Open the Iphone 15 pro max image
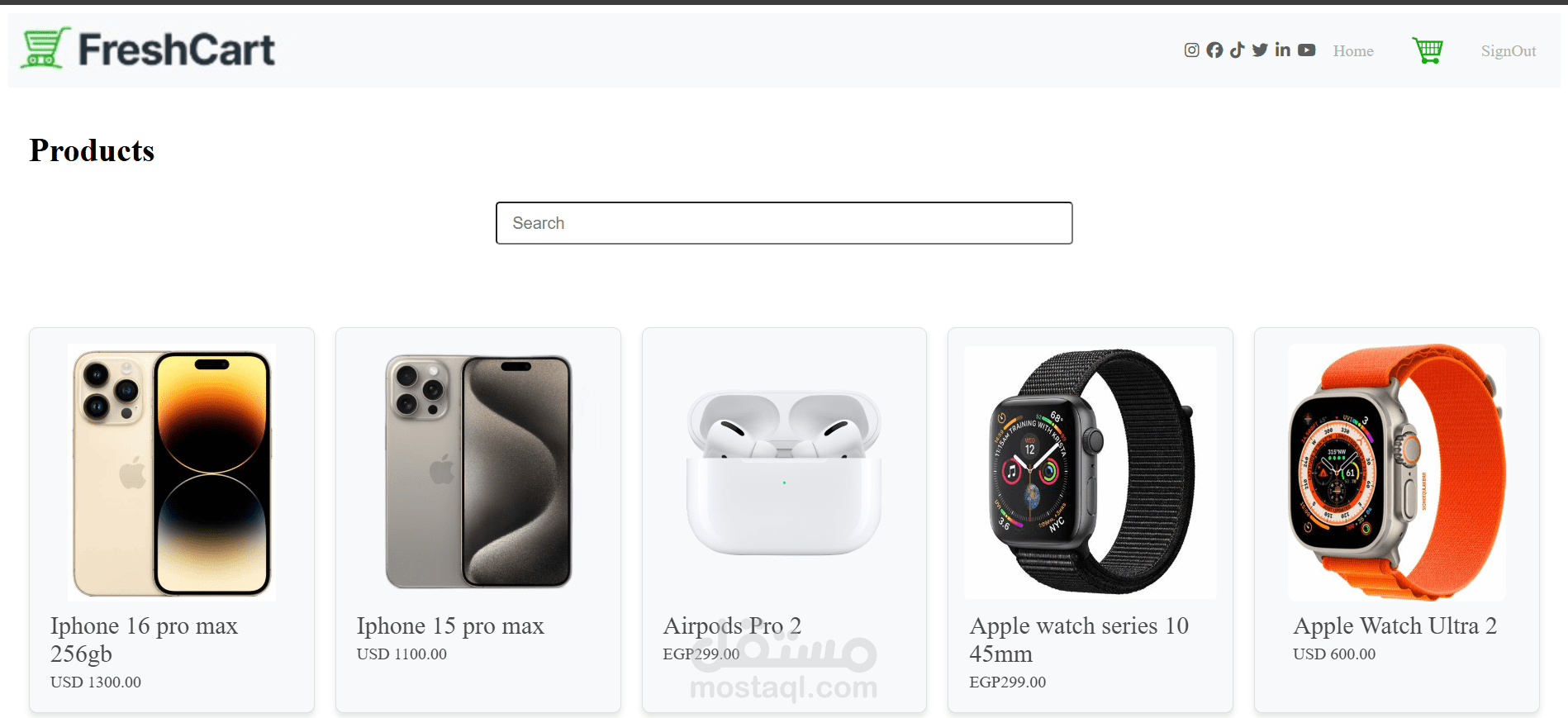The image size is (1568, 718). (x=478, y=472)
